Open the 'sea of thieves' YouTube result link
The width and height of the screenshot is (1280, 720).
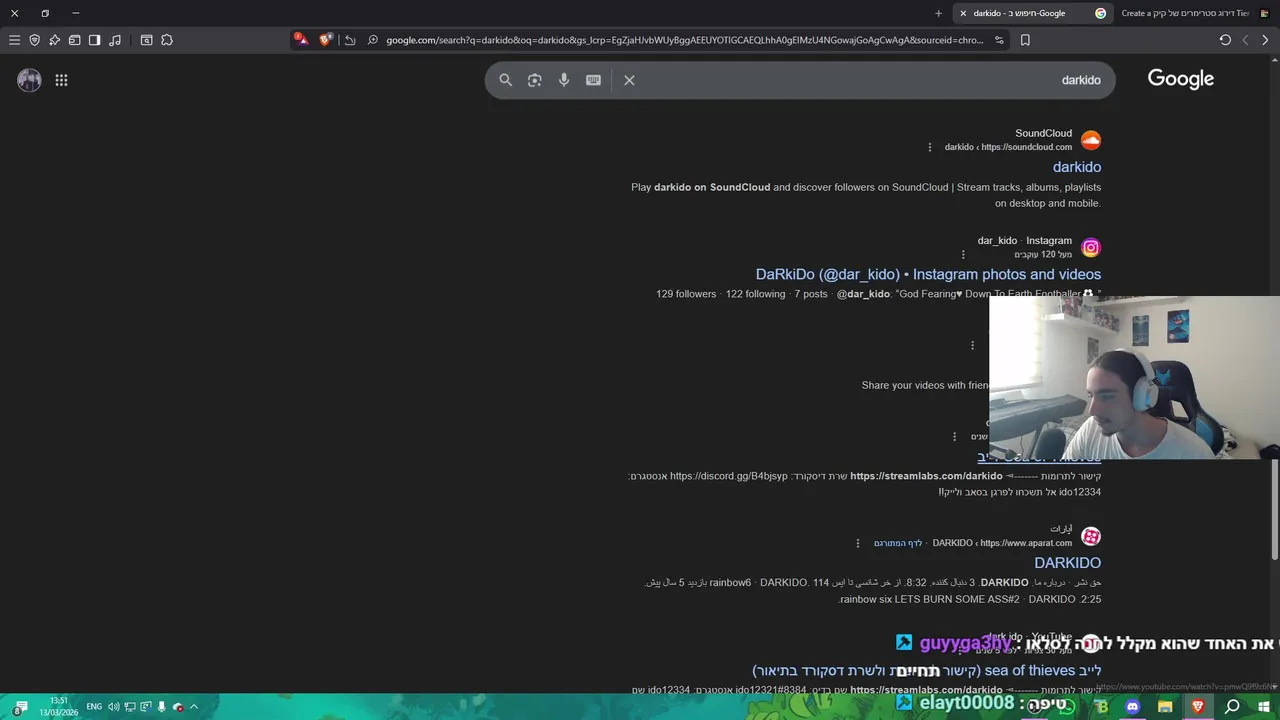pyautogui.click(x=927, y=670)
